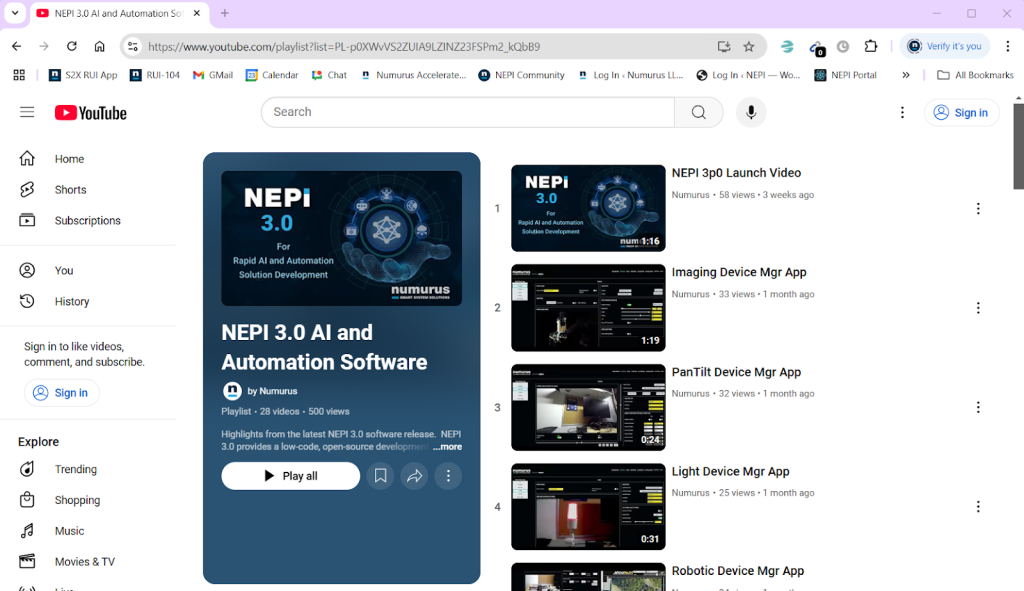Screen dimensions: 1024x591
Task: Open Light Device Mgr App title
Action: (730, 471)
